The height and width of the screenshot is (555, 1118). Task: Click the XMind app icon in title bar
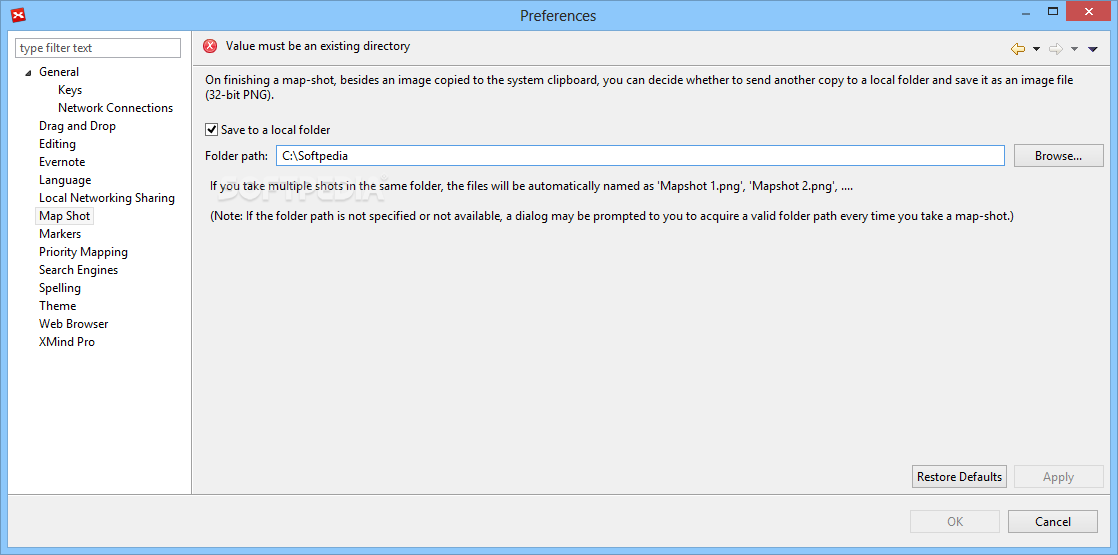coord(19,14)
